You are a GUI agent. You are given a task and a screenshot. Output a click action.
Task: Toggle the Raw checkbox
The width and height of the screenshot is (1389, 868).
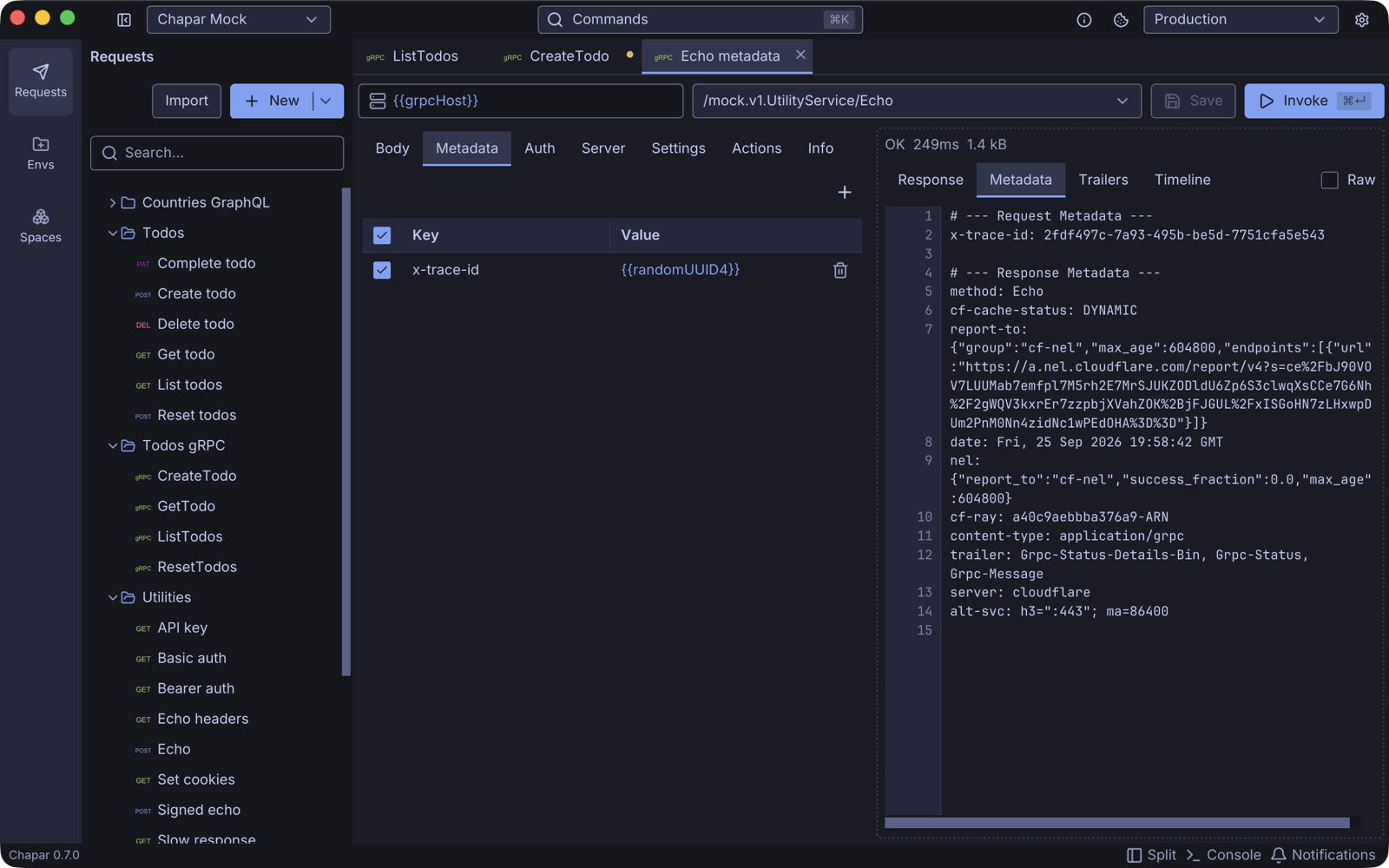(1329, 180)
